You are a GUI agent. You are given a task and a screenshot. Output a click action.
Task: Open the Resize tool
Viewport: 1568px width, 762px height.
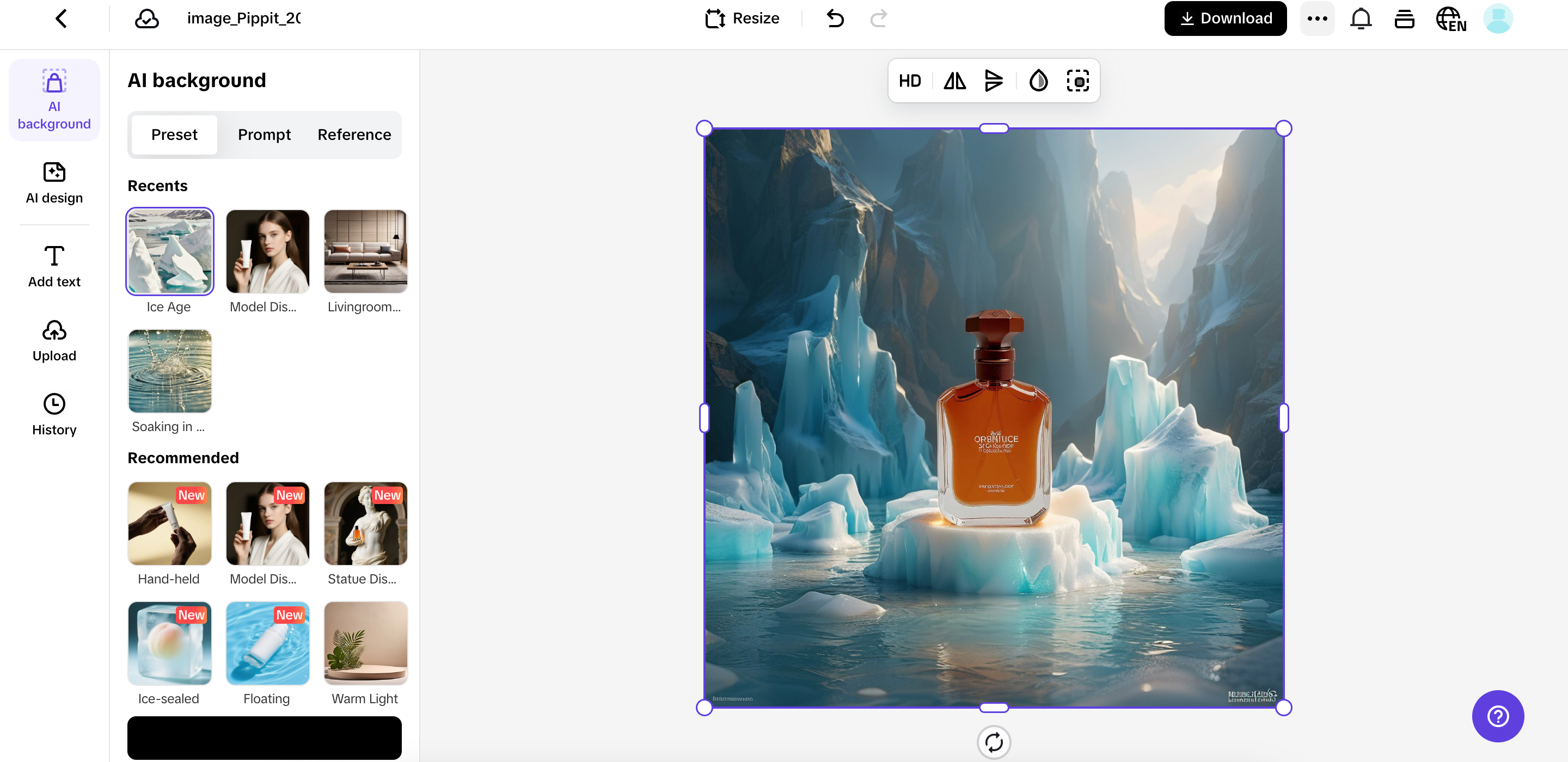742,17
